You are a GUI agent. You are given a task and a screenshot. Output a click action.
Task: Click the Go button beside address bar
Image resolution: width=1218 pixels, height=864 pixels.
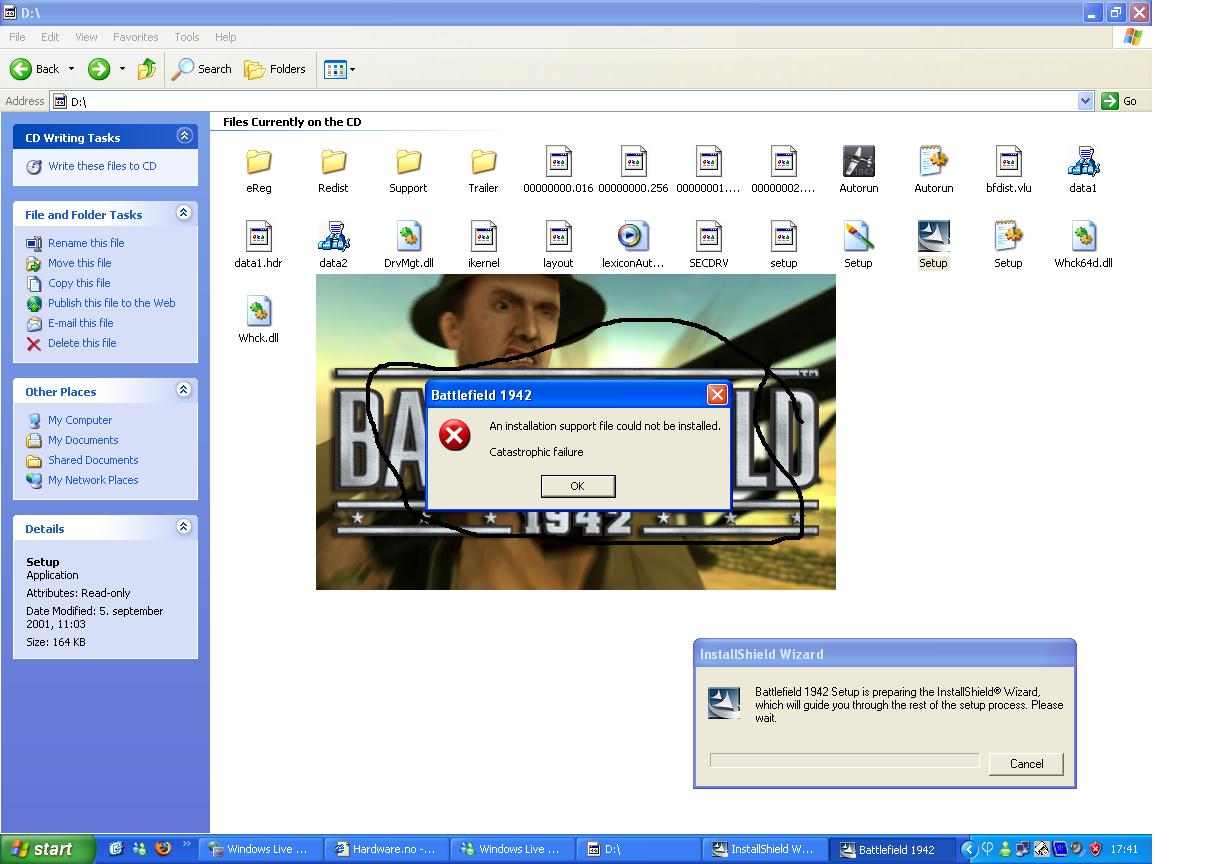tap(1121, 101)
